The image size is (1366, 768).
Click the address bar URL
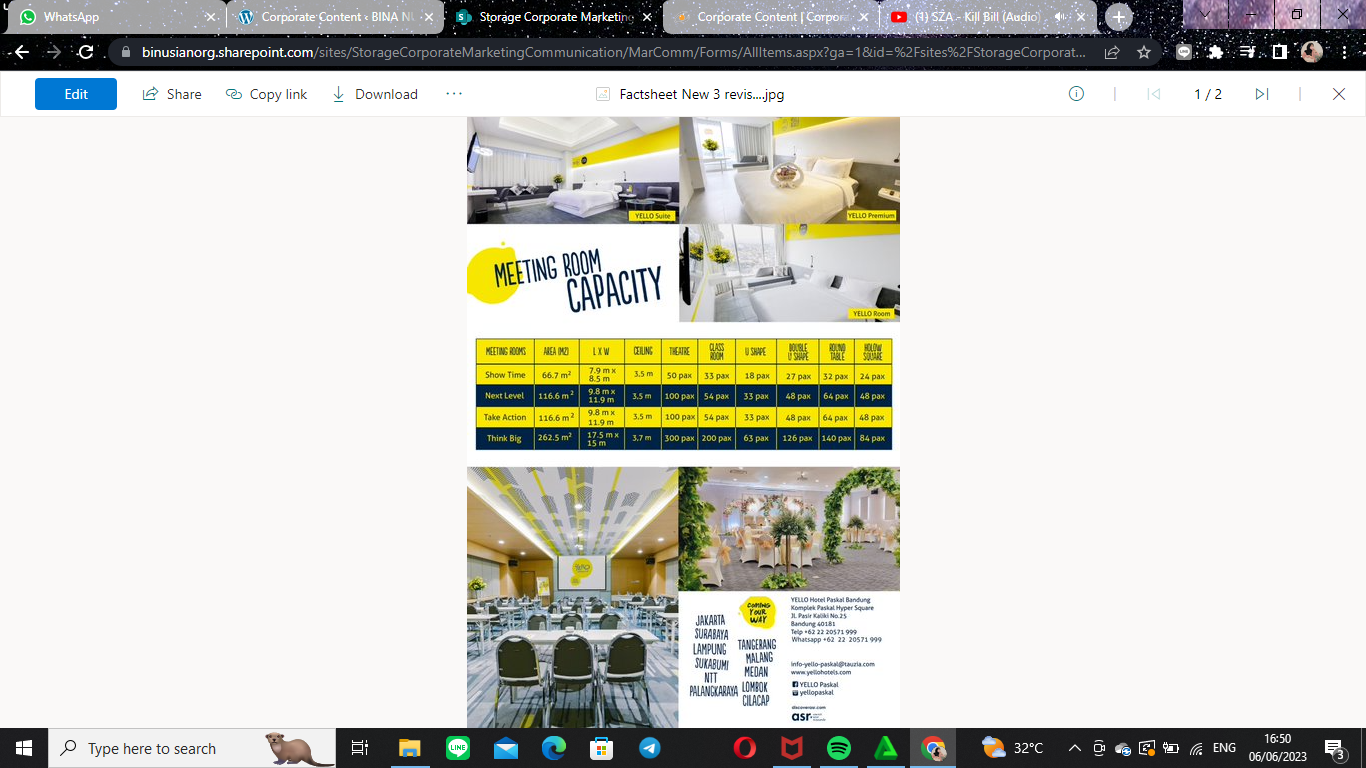click(x=613, y=52)
